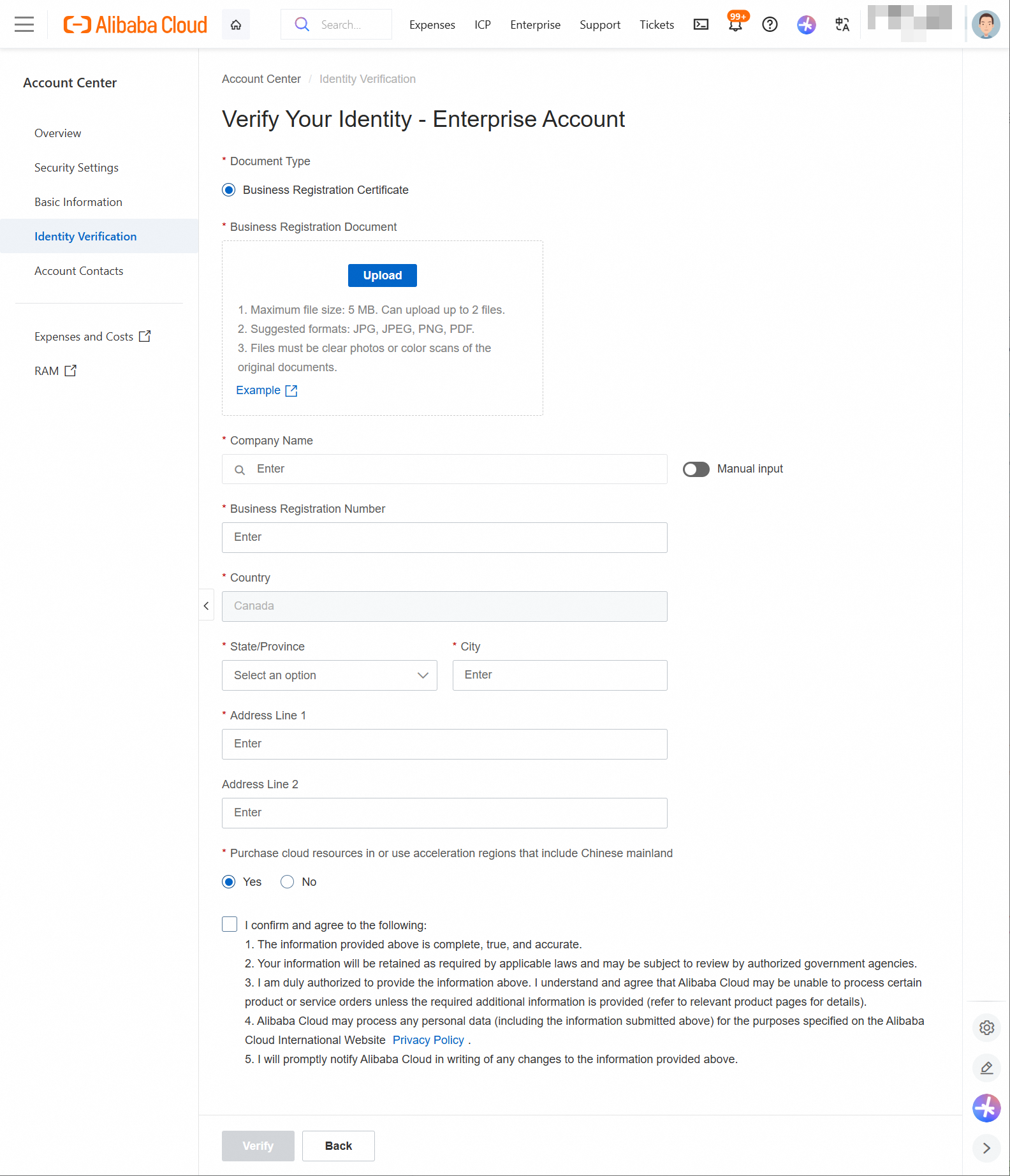This screenshot has height=1176, width=1010.
Task: Open external link icon beside Example
Action: pos(291,390)
